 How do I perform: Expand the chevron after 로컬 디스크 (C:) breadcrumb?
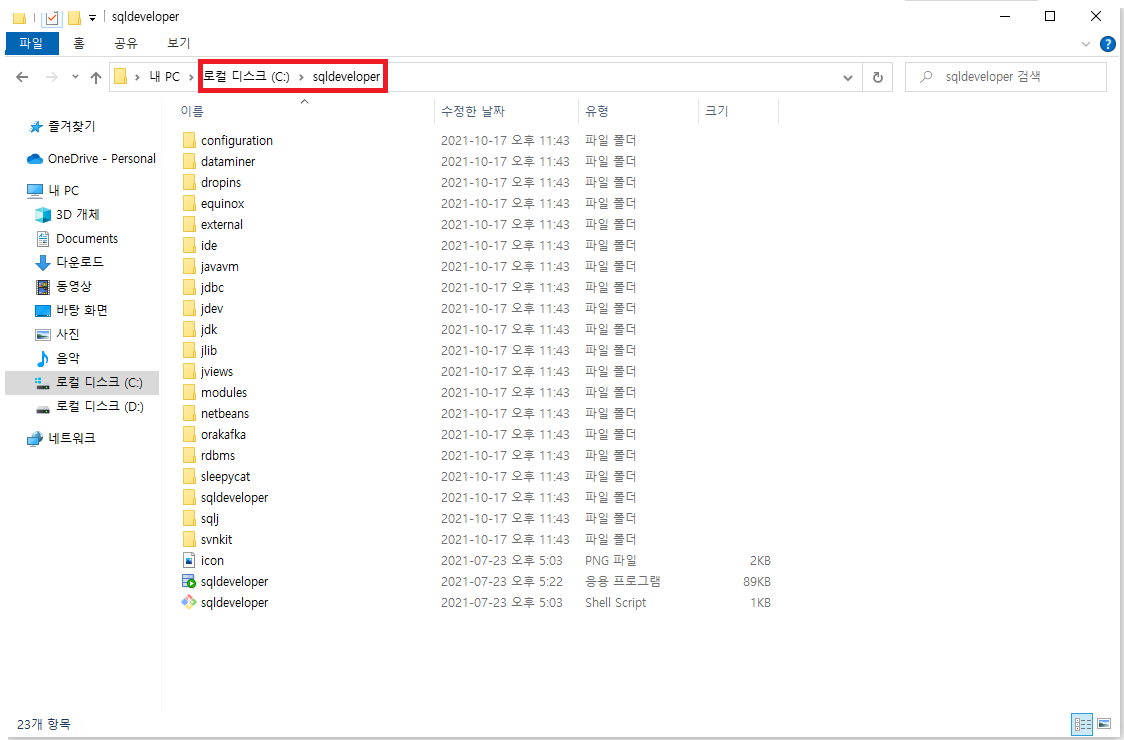[x=301, y=77]
